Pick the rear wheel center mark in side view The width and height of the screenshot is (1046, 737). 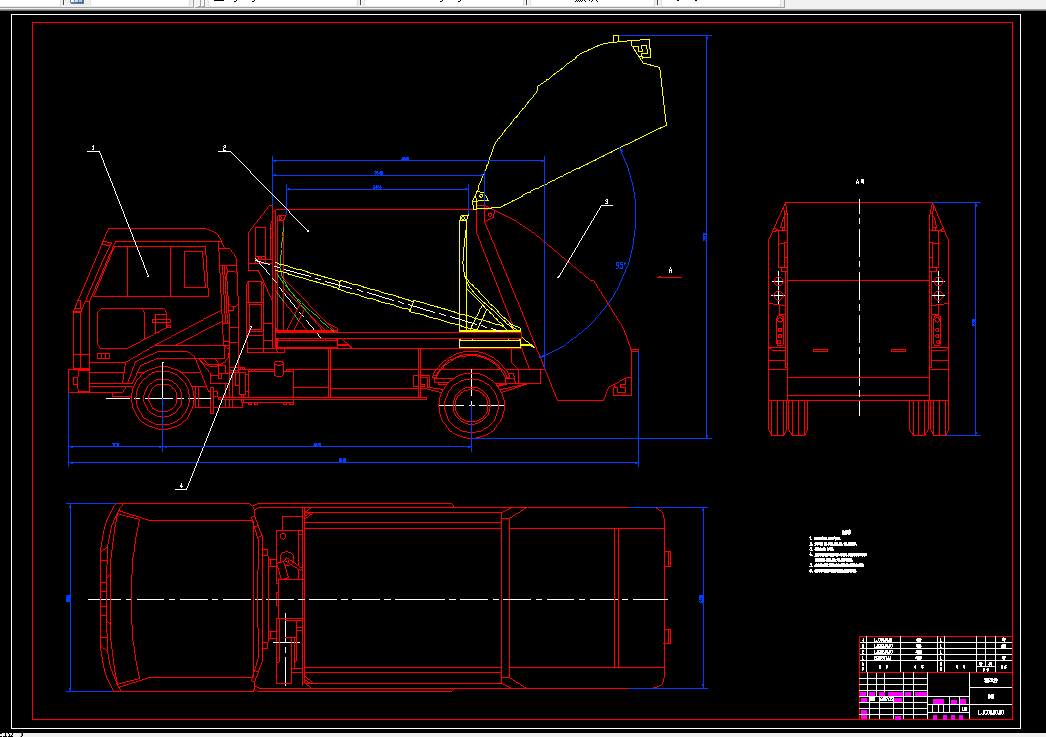[472, 404]
